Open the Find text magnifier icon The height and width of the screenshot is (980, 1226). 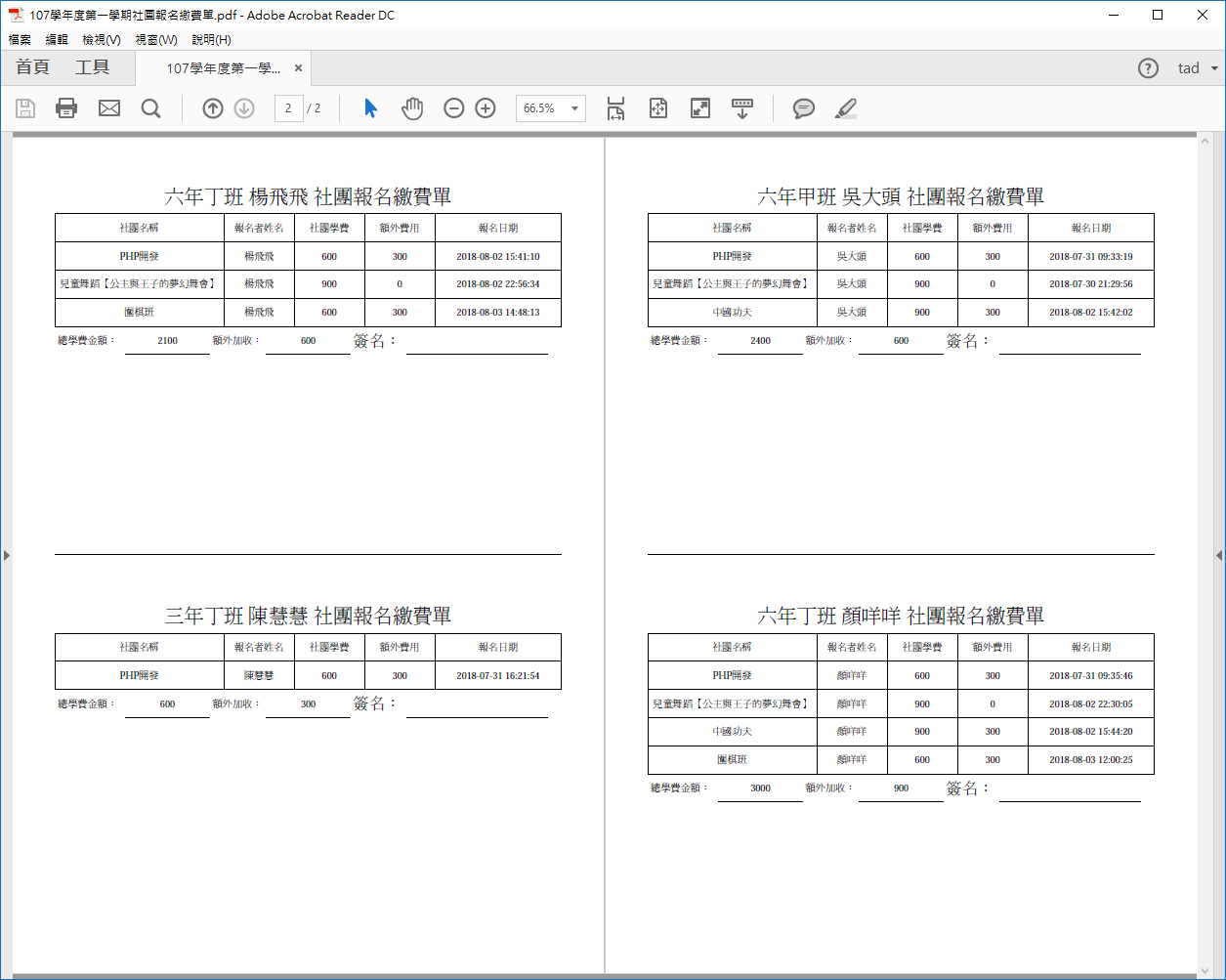point(150,108)
